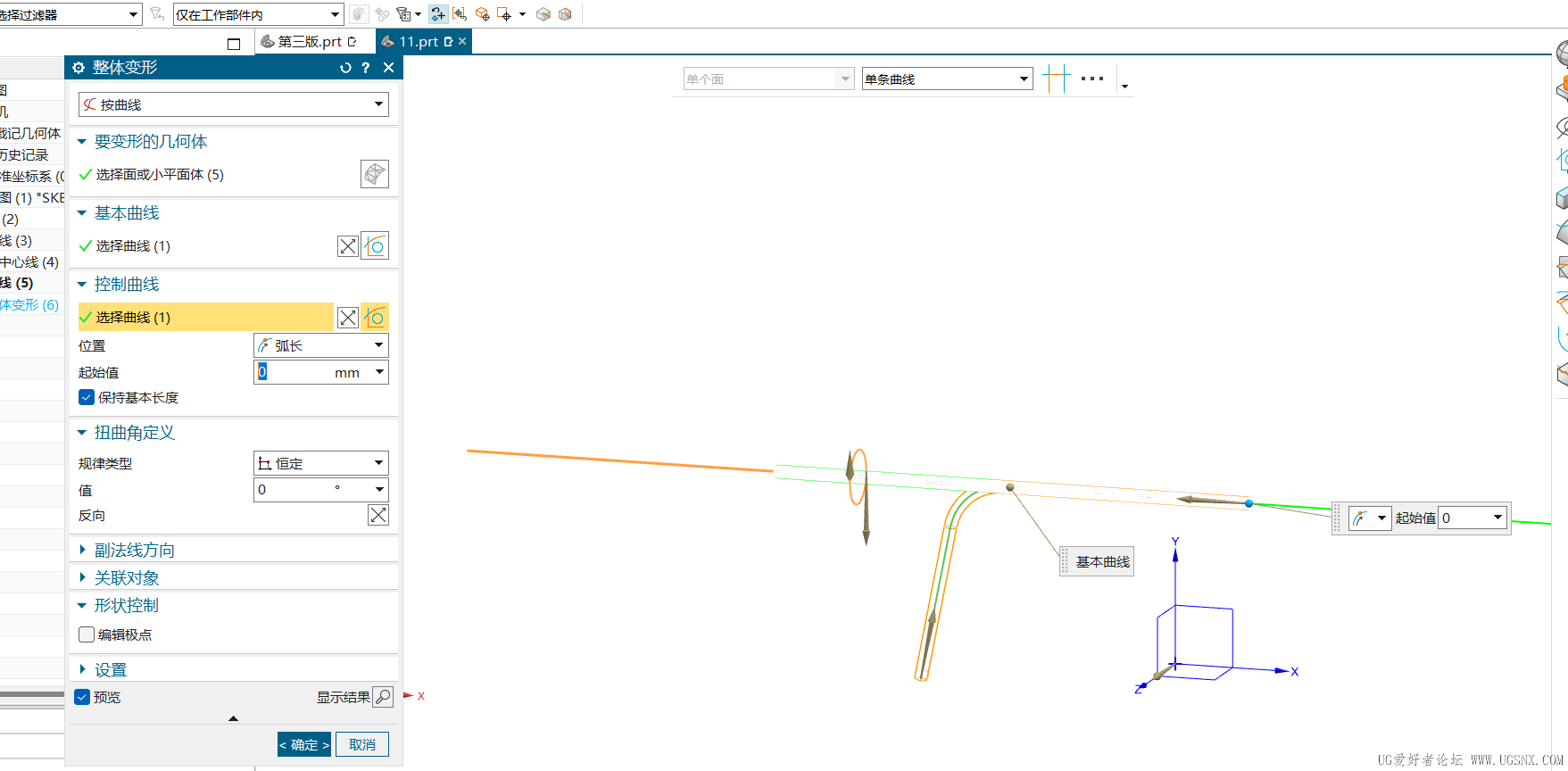Open the 仅在工作部件内 scope dropdown
Viewport: 1568px width, 771px height.
tap(336, 14)
